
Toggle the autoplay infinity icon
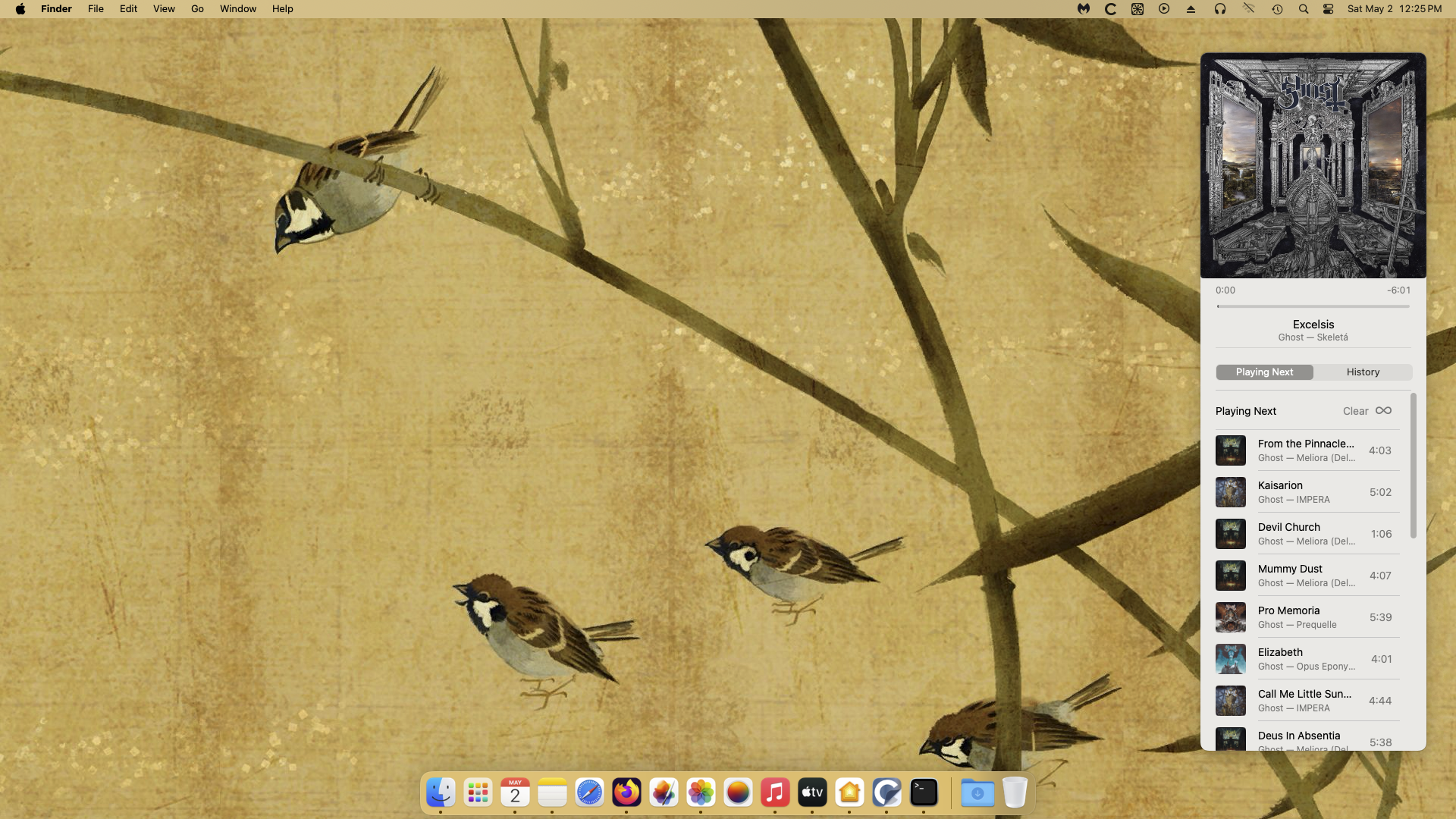point(1383,410)
